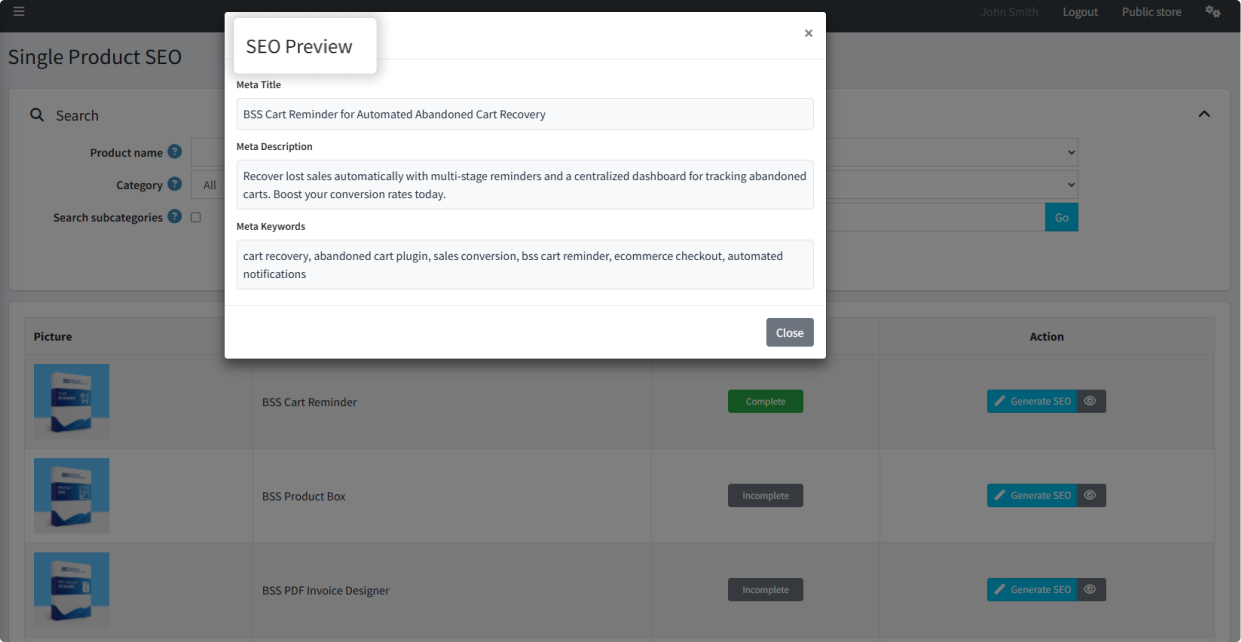The image size is (1241, 642).
Task: Click the Close button in SEO Preview
Action: coord(790,332)
